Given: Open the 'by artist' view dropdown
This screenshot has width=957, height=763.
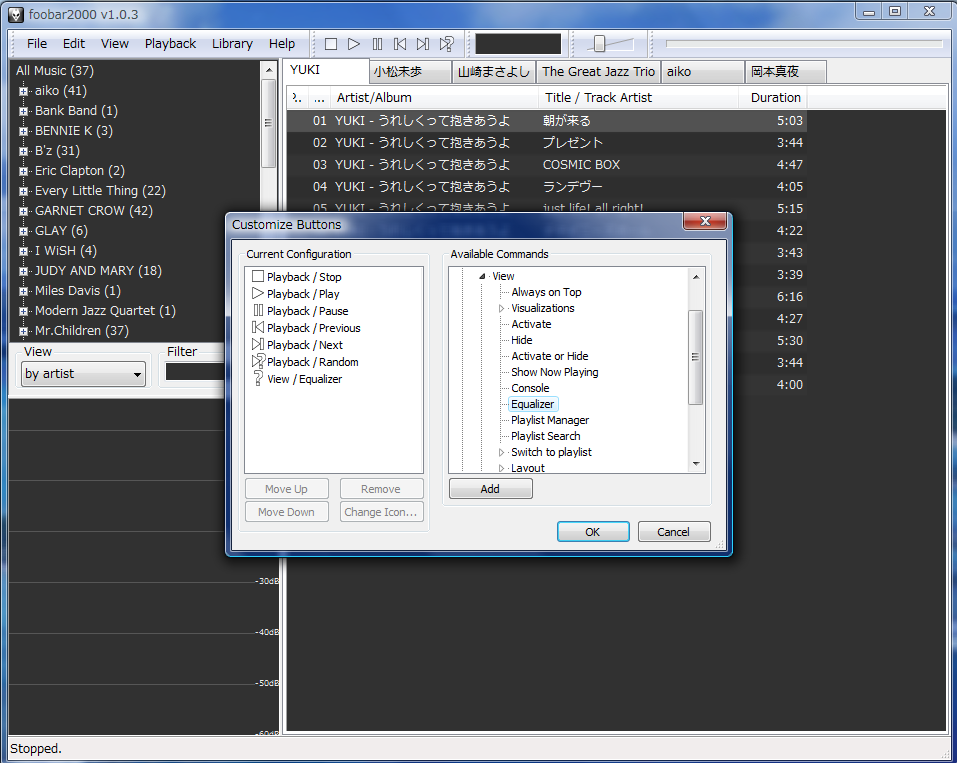Looking at the screenshot, I should [84, 374].
